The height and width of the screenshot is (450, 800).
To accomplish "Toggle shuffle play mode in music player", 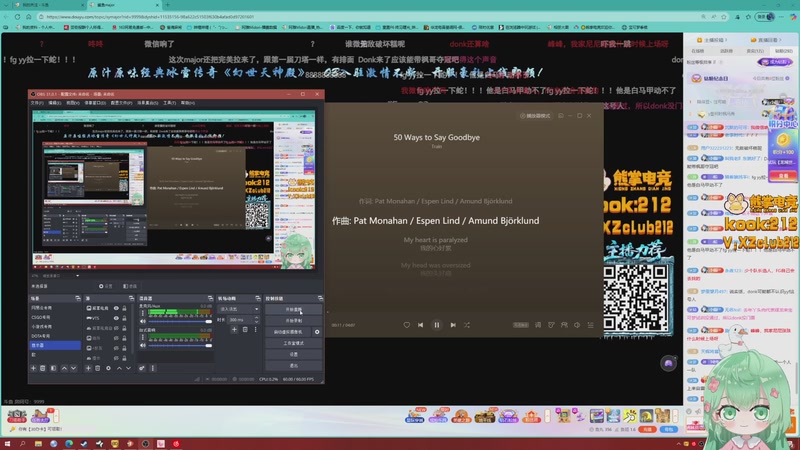I will (x=467, y=325).
